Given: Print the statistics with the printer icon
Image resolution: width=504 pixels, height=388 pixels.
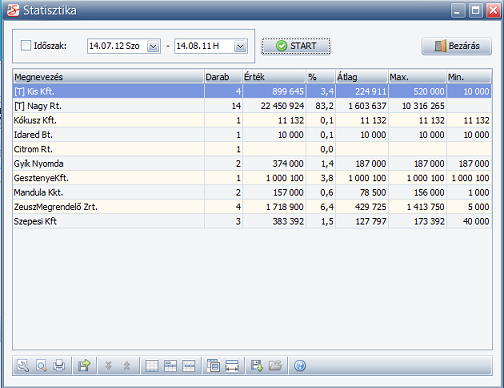Looking at the screenshot, I should click(x=59, y=366).
